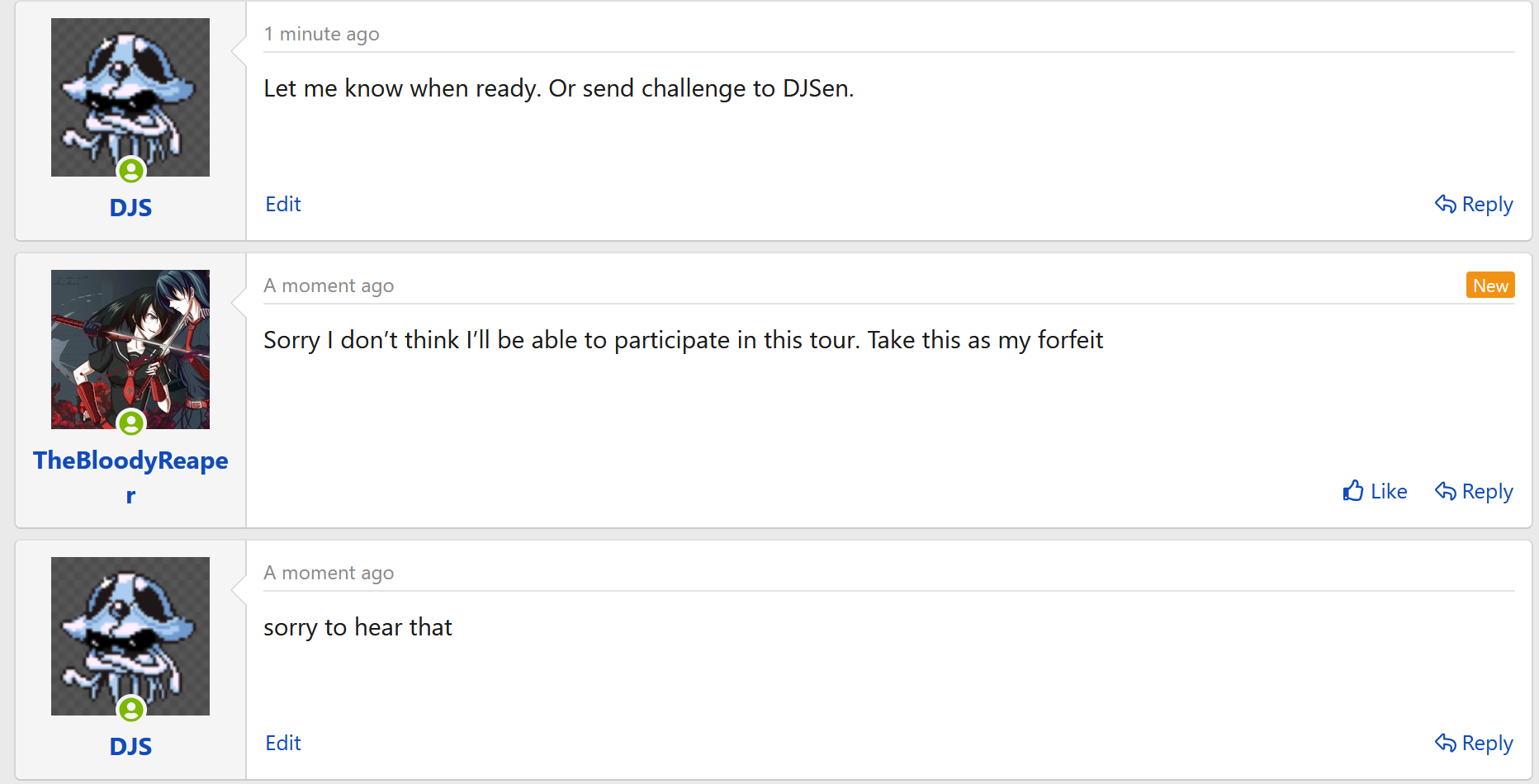Click the forfeit message text

683,340
